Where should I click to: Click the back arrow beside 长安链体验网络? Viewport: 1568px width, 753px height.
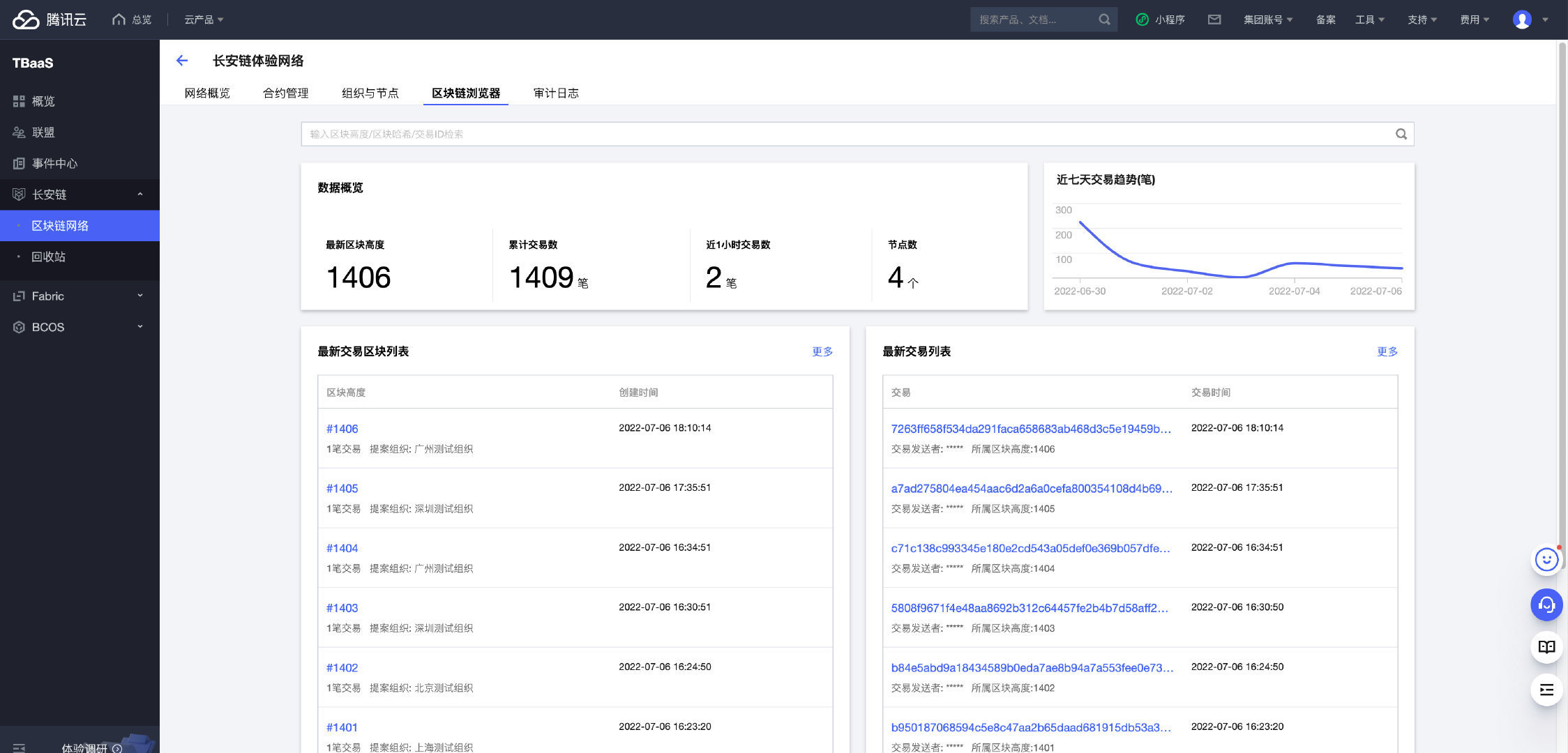(182, 61)
